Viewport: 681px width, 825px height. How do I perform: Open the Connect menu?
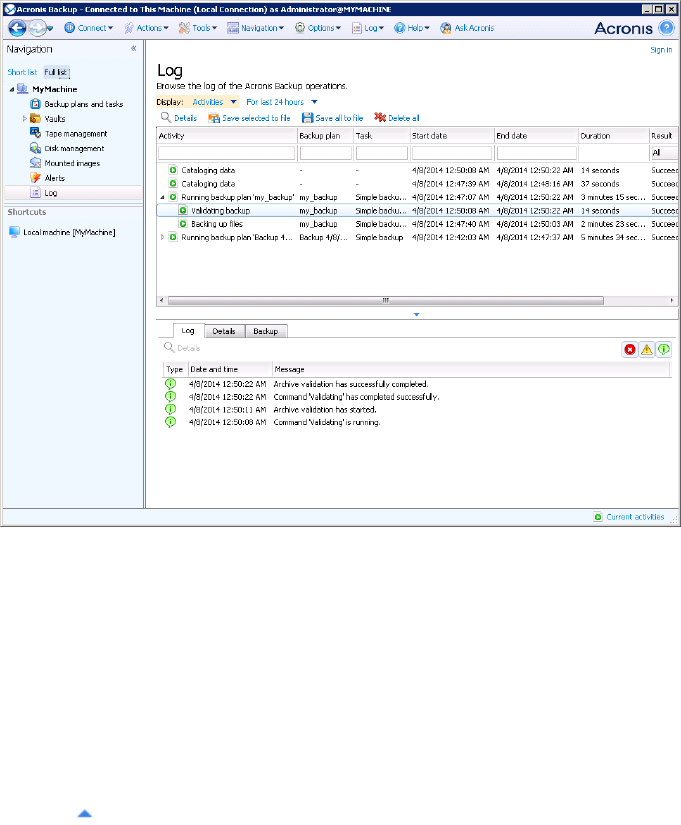click(88, 28)
